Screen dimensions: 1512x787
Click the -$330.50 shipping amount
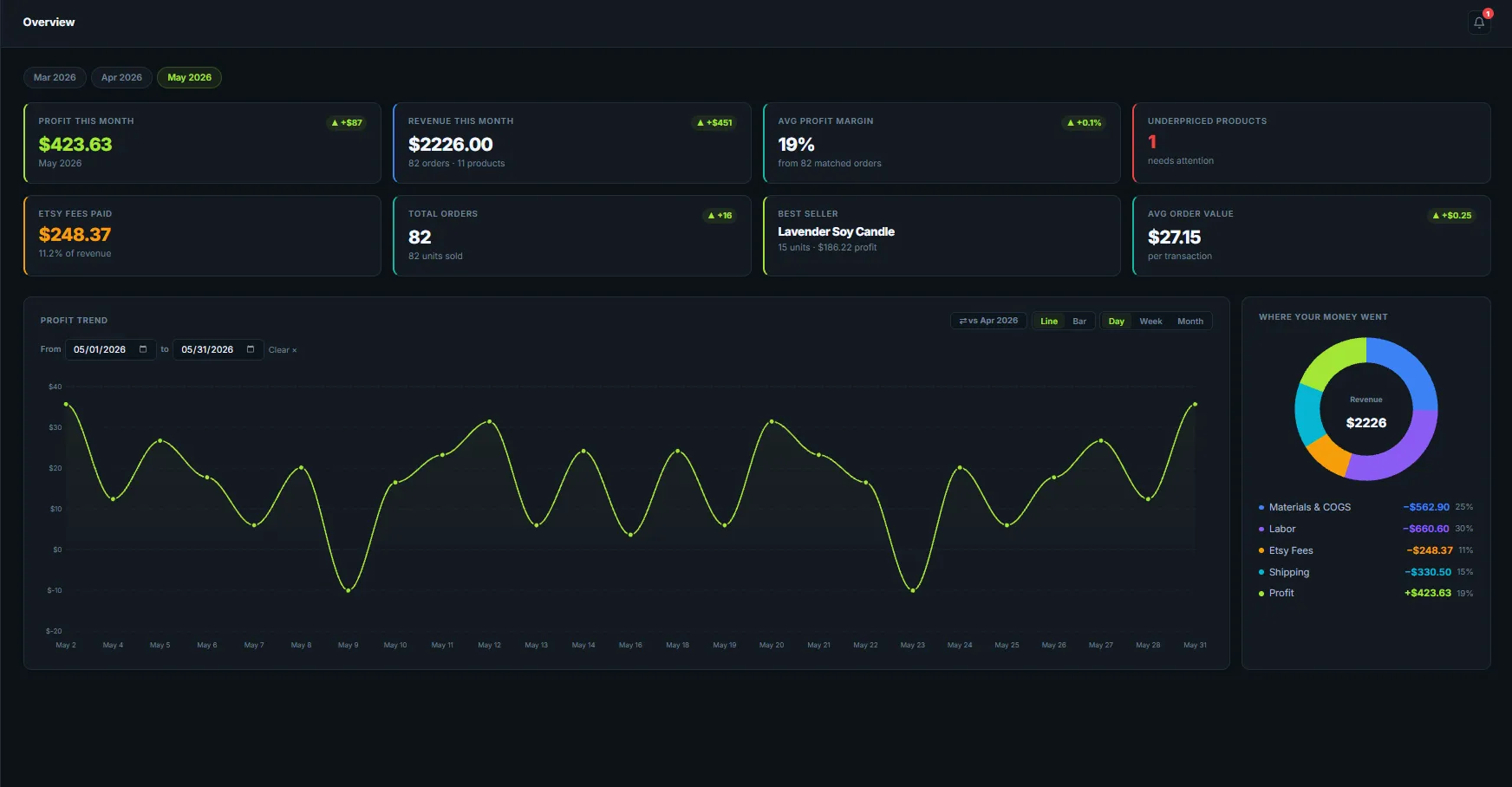click(x=1428, y=572)
